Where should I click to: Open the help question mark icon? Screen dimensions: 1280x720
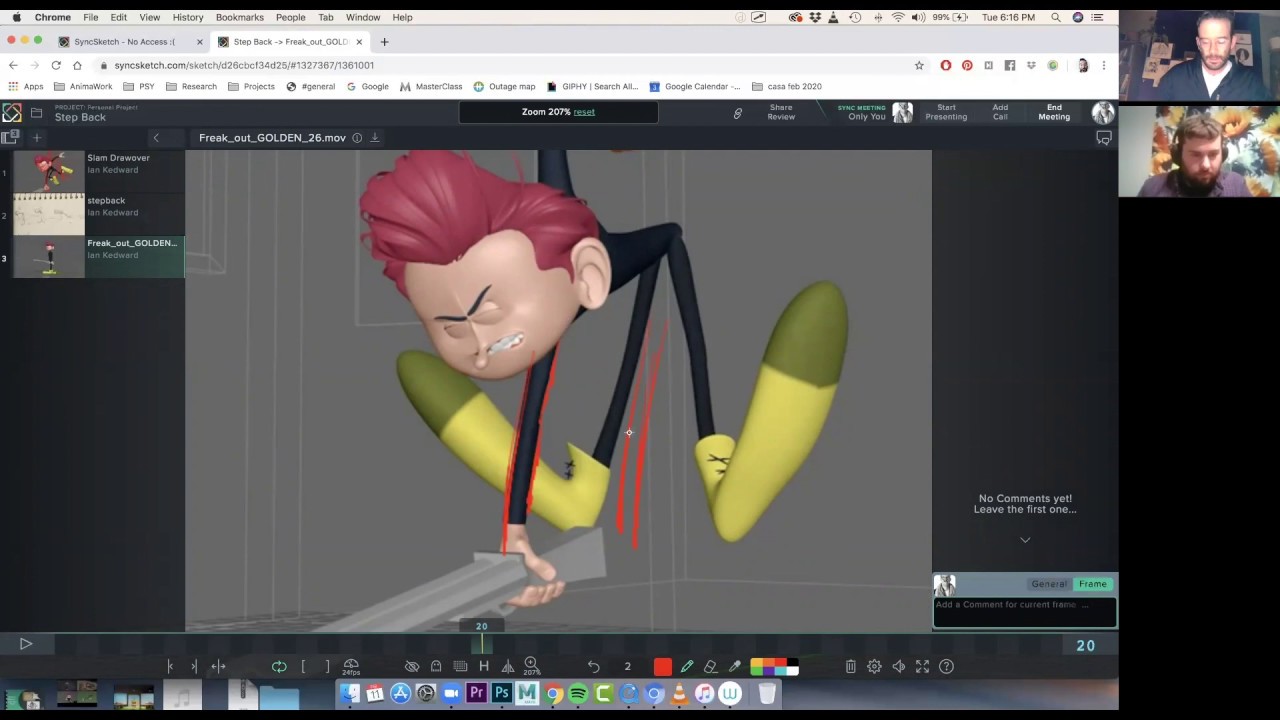pos(946,666)
